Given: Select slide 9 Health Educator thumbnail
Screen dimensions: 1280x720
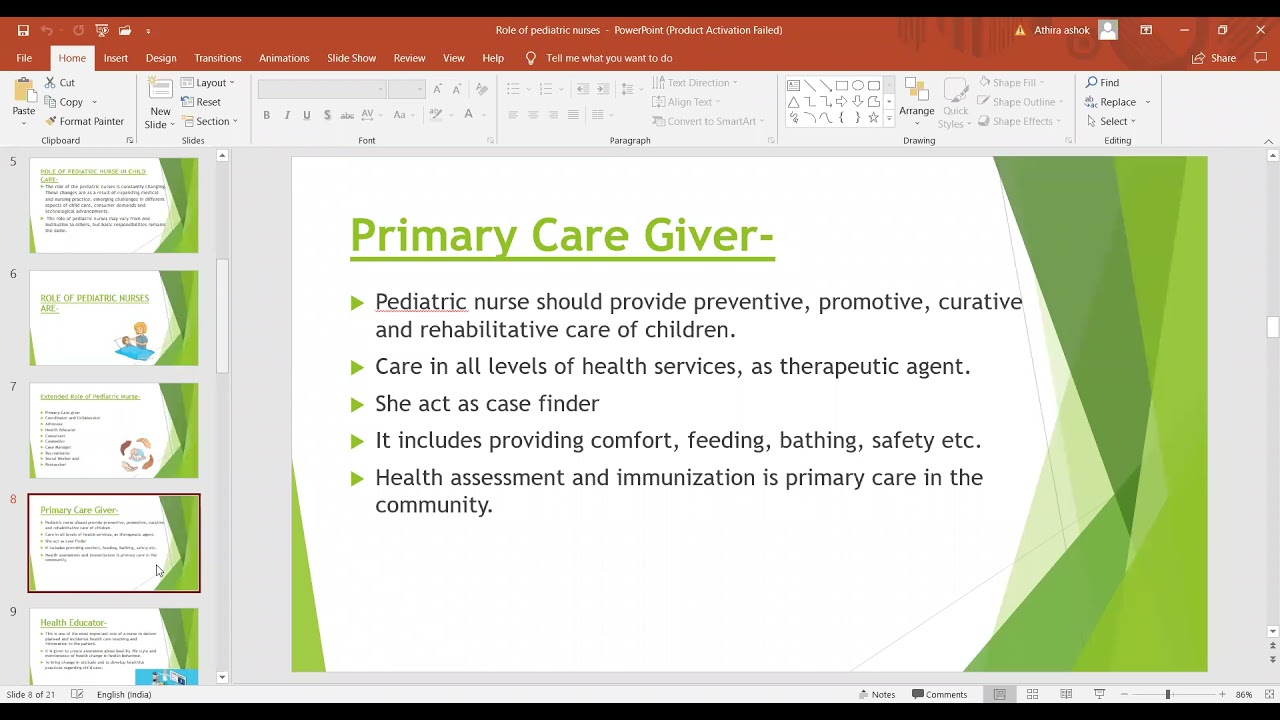Looking at the screenshot, I should [x=114, y=647].
